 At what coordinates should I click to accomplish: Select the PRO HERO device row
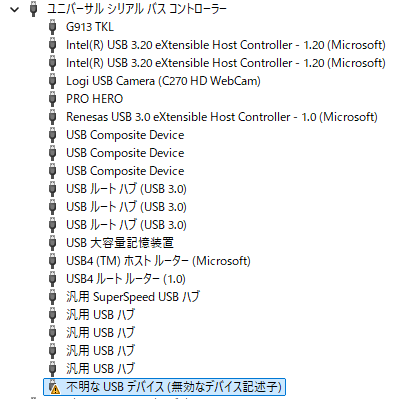pos(94,99)
